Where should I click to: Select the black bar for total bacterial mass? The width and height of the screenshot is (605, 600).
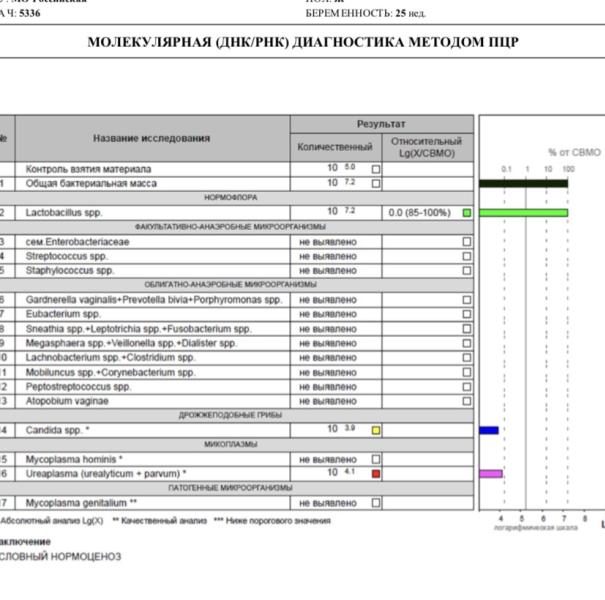524,184
